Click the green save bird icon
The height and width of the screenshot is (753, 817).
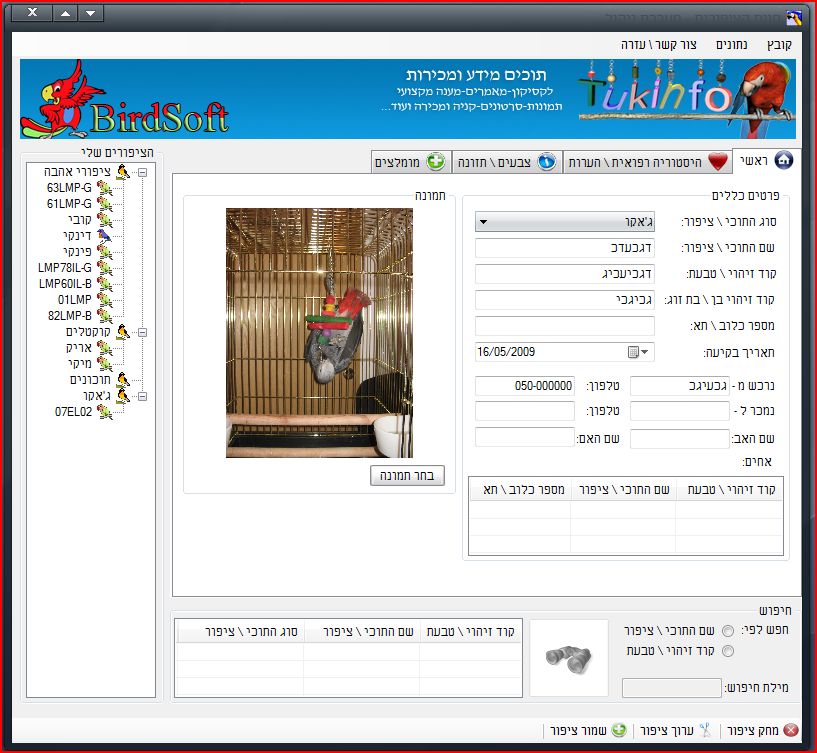[x=619, y=730]
